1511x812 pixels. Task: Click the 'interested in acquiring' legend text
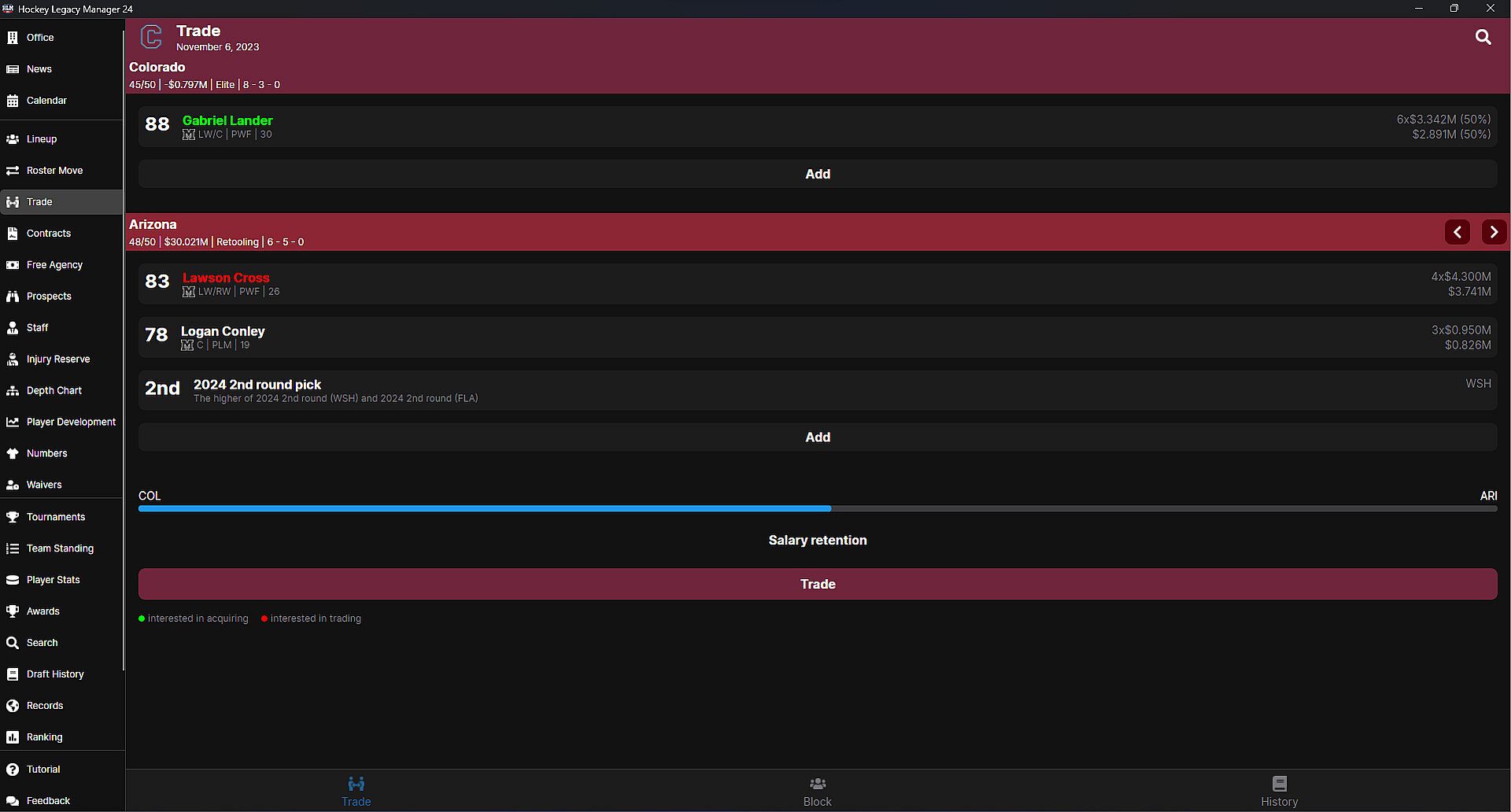(198, 618)
